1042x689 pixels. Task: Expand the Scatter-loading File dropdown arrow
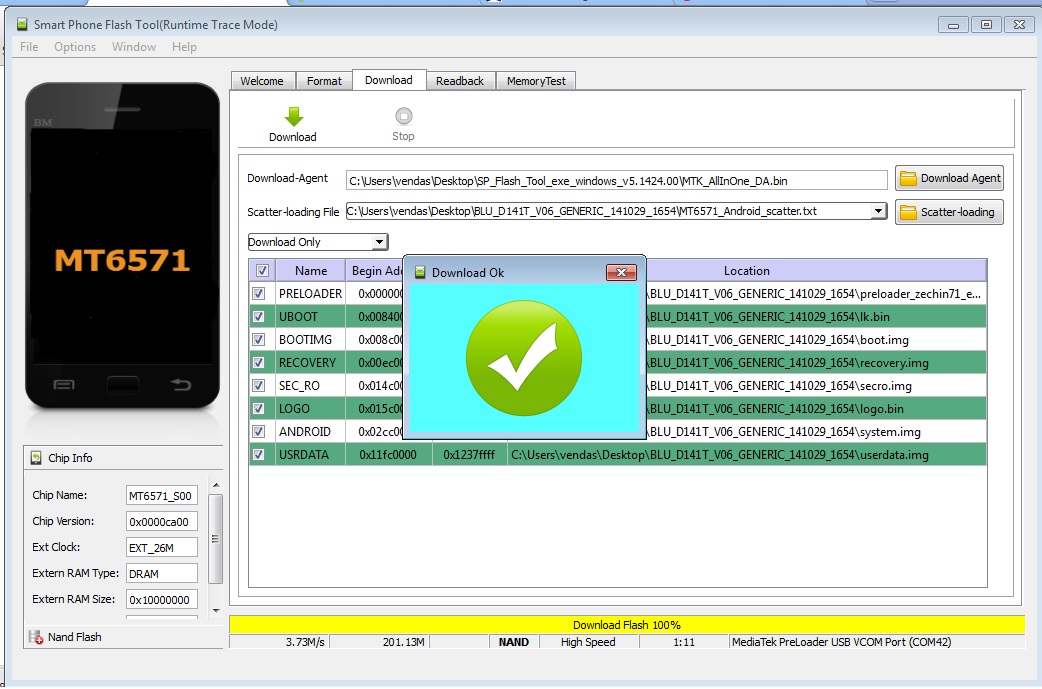click(x=878, y=211)
